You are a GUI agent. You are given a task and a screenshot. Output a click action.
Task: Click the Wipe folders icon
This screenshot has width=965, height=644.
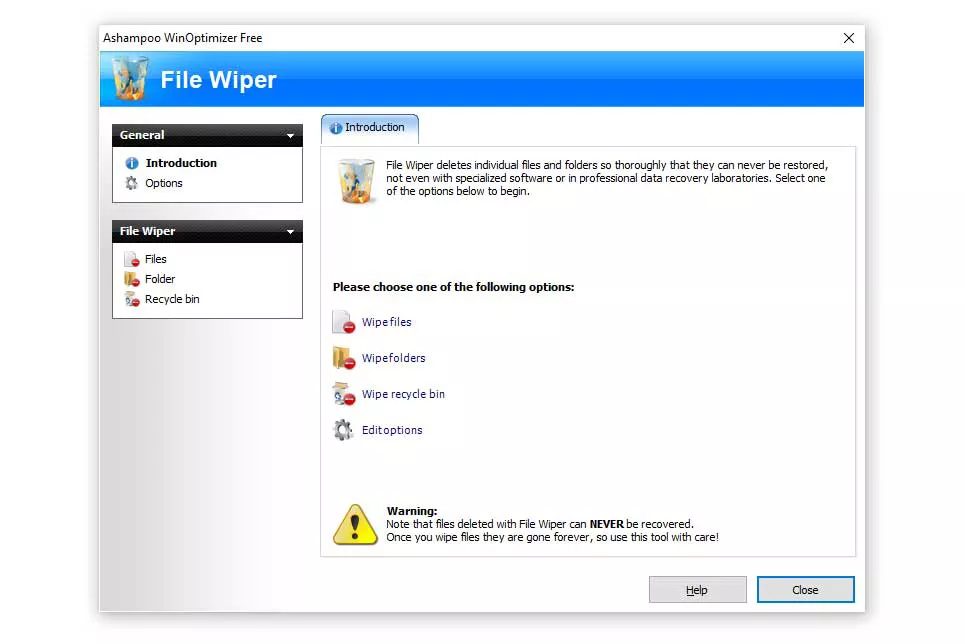tap(342, 357)
